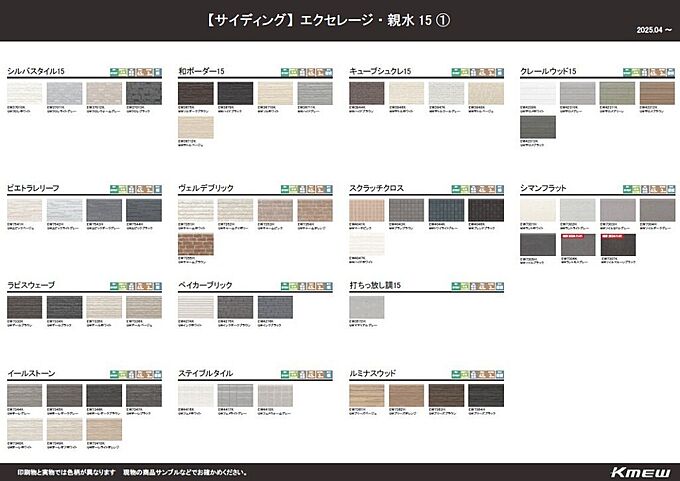
Task: Click the イールストーン heading
Action: pos(31,373)
